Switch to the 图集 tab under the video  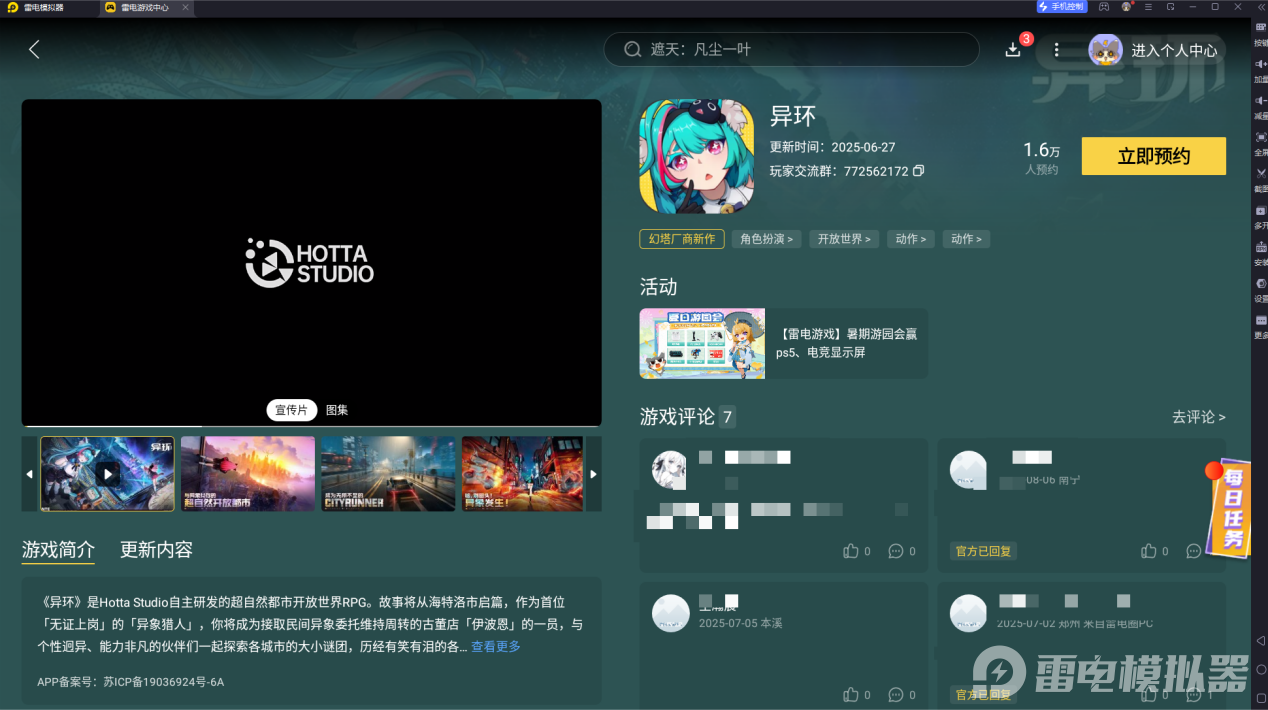coord(336,410)
